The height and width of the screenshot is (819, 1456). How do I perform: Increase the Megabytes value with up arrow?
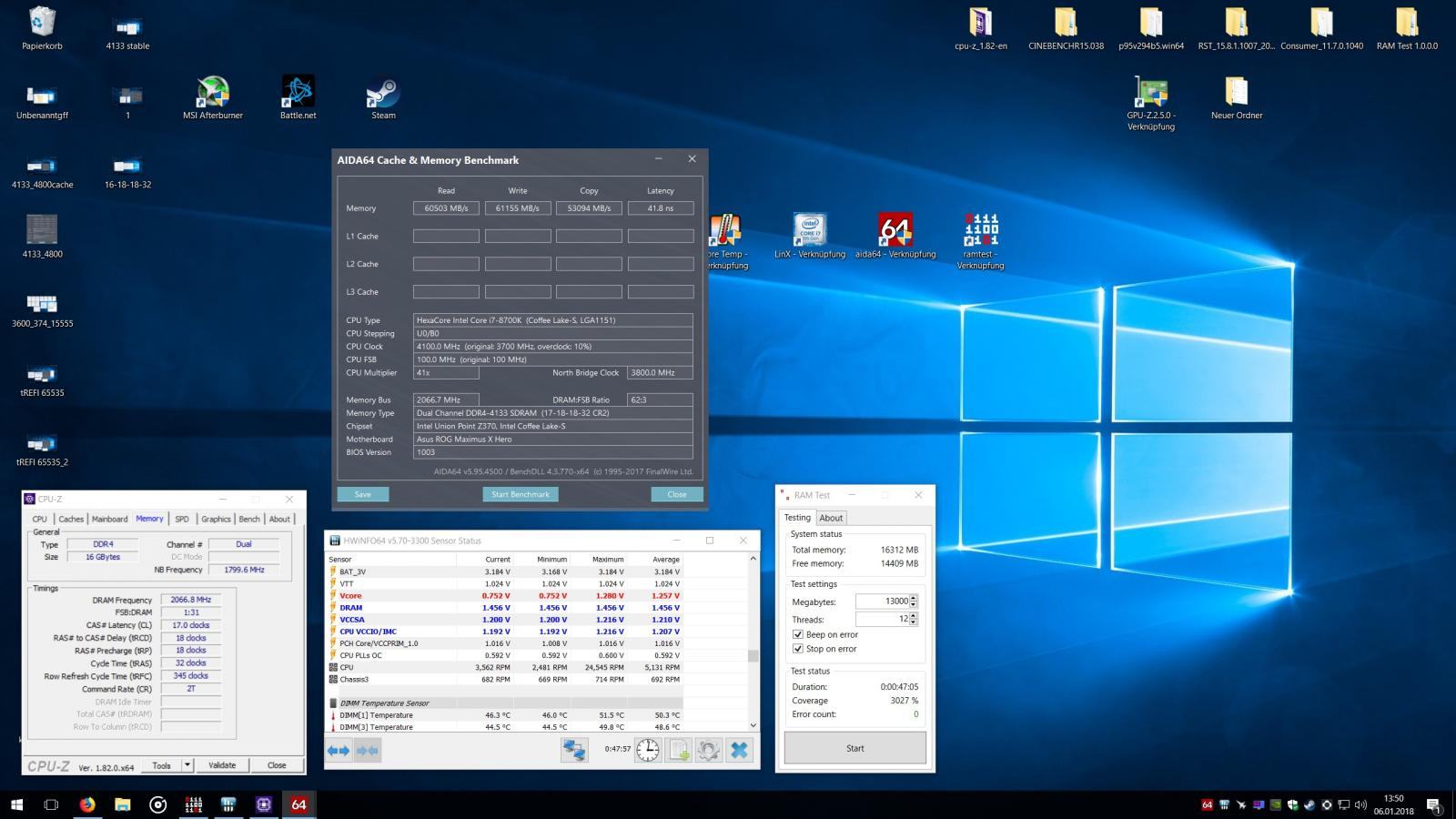coord(914,598)
